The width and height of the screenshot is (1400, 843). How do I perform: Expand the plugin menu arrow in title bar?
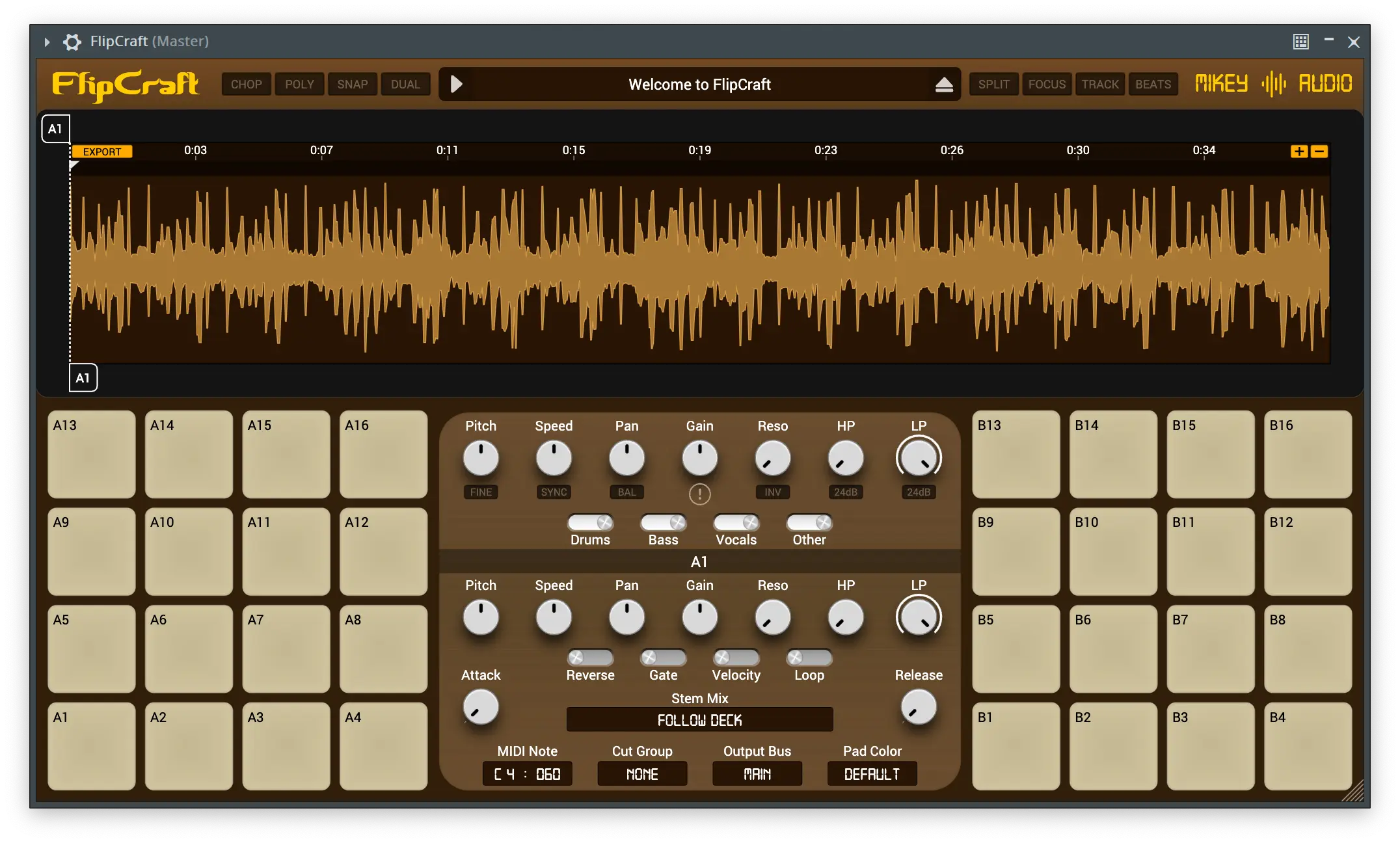coord(47,42)
